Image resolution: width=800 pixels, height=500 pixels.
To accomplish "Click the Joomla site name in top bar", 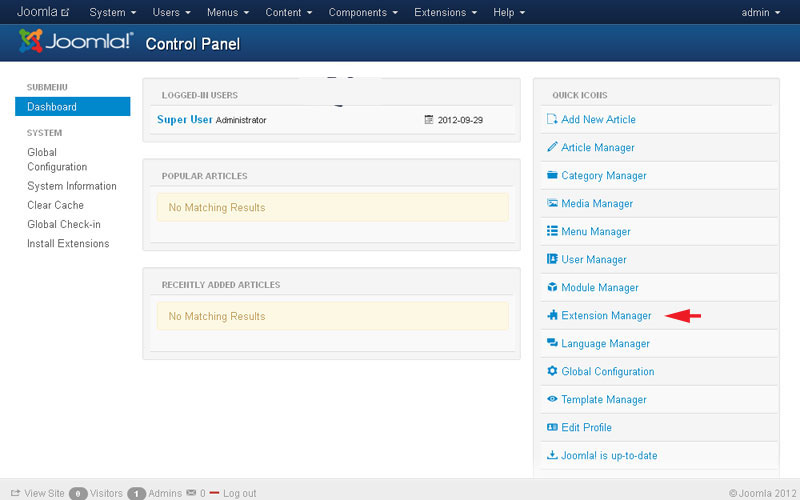I will [x=37, y=12].
